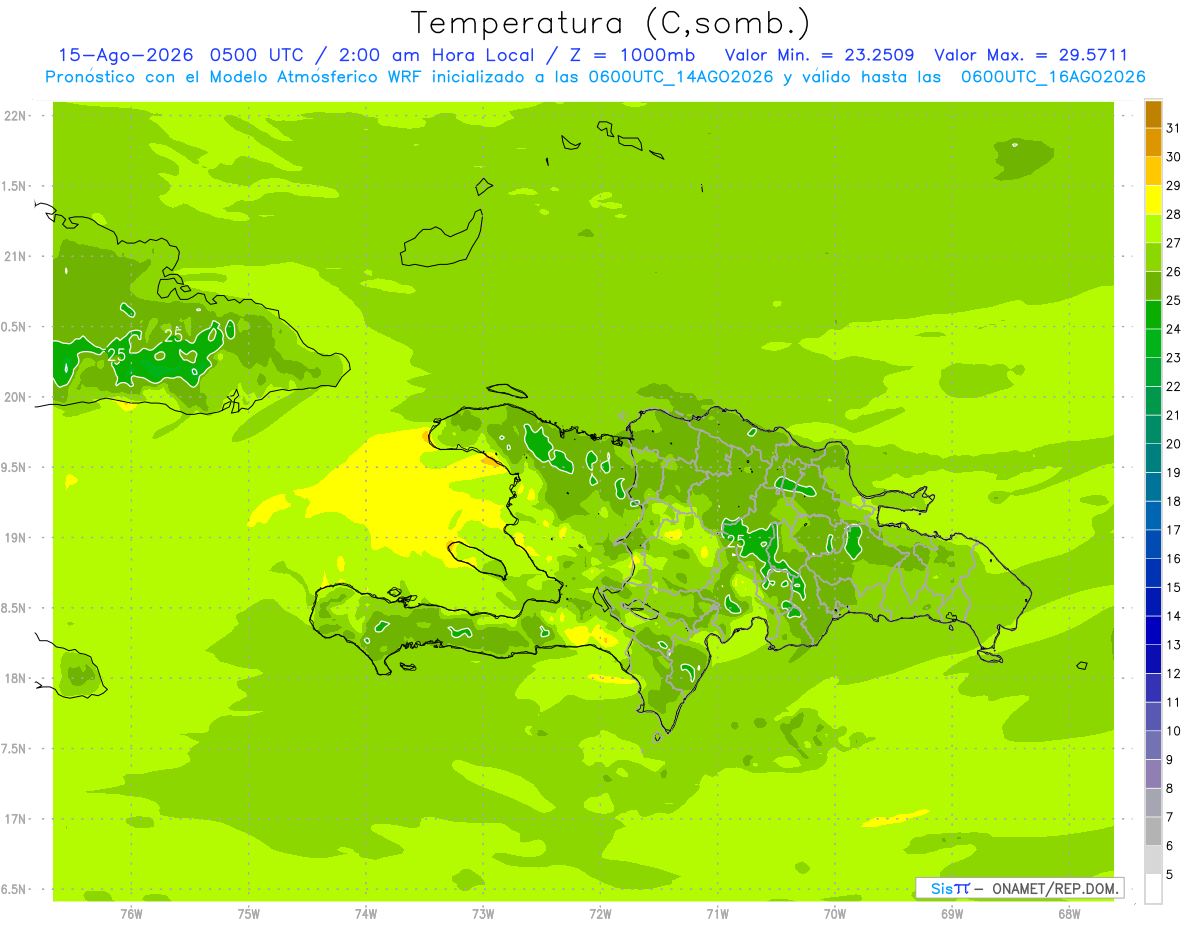Click the 21N latitude label
Viewport: 1200px width, 927px height.
pyautogui.click(x=17, y=257)
